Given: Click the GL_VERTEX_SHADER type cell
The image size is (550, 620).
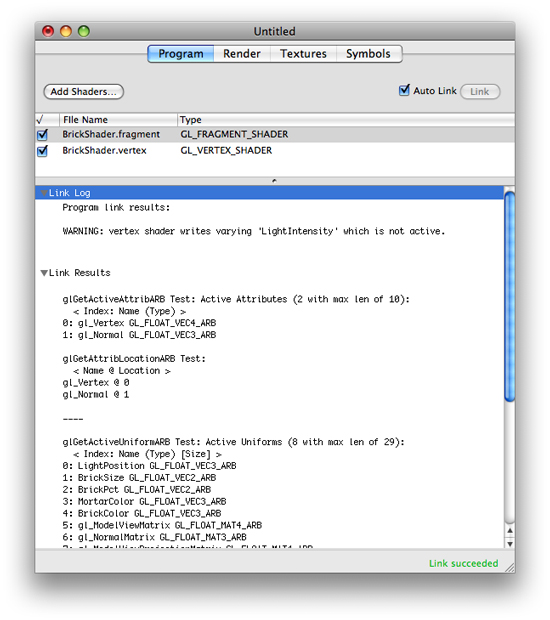Looking at the screenshot, I should pos(226,151).
